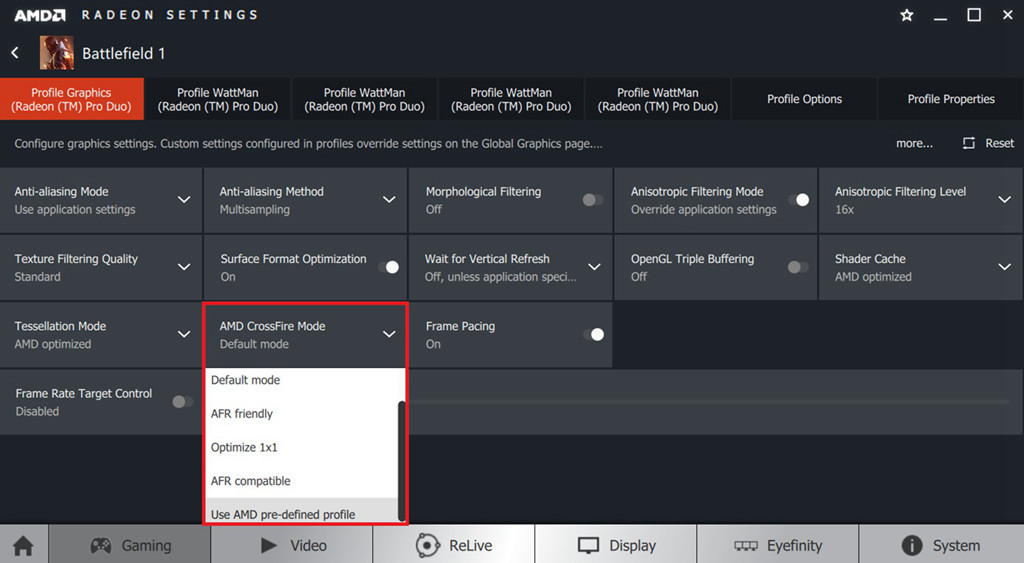The height and width of the screenshot is (563, 1024).
Task: Open the first Profile WattMan tab
Action: 217,99
